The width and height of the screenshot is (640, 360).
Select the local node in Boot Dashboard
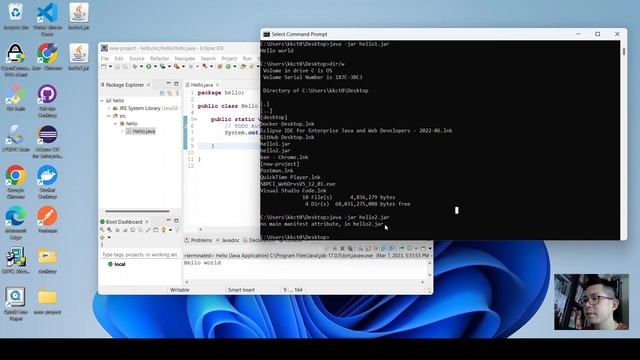[117, 264]
